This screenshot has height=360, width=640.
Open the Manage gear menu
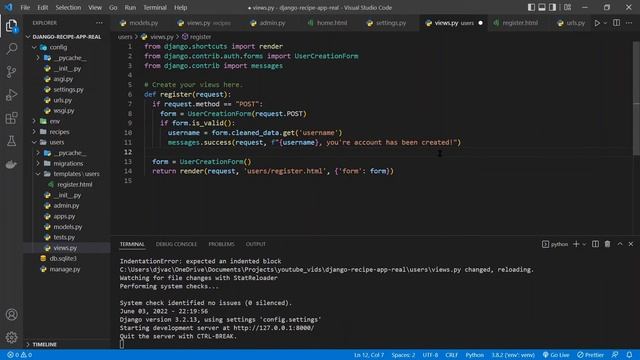coord(11,337)
